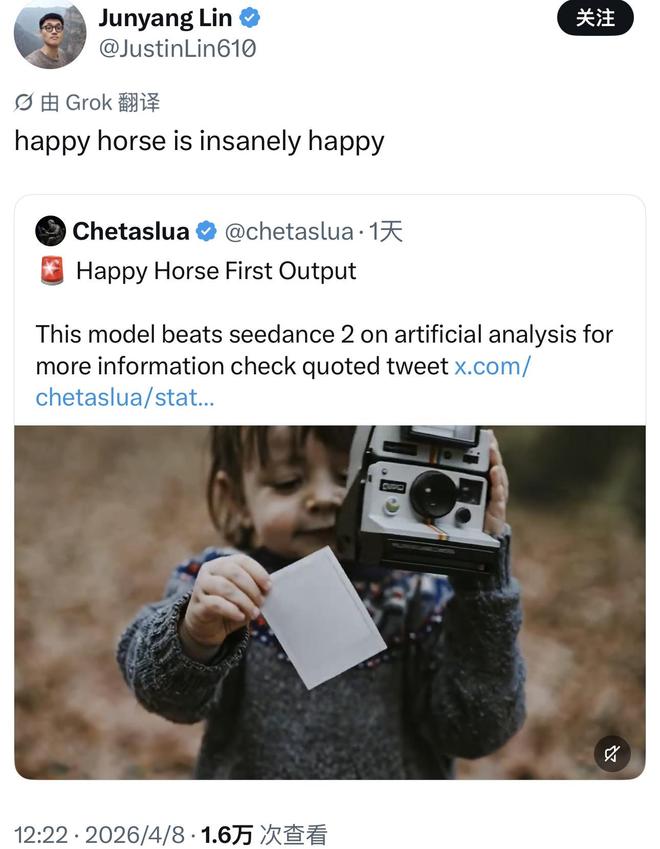Click the verified badge next to Chetaslua
Image resolution: width=660 pixels, height=849 pixels.
tap(206, 232)
